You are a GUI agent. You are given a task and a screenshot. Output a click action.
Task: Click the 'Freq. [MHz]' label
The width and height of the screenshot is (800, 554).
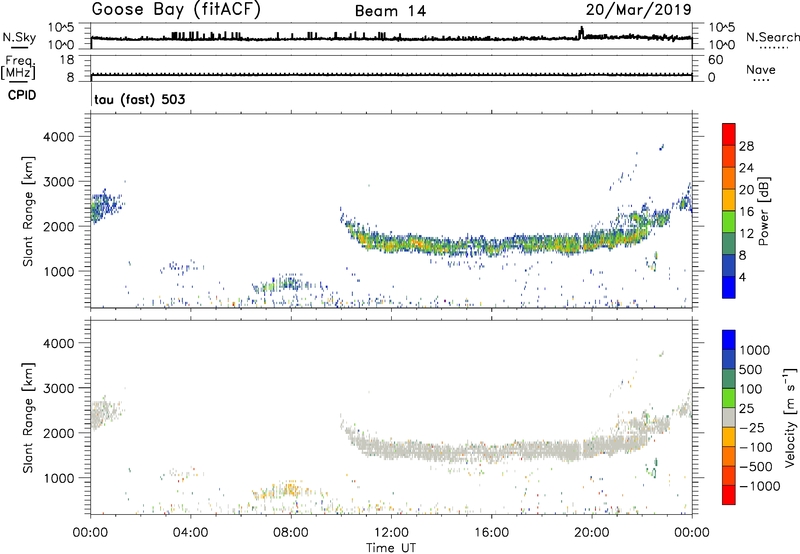(x=18, y=67)
